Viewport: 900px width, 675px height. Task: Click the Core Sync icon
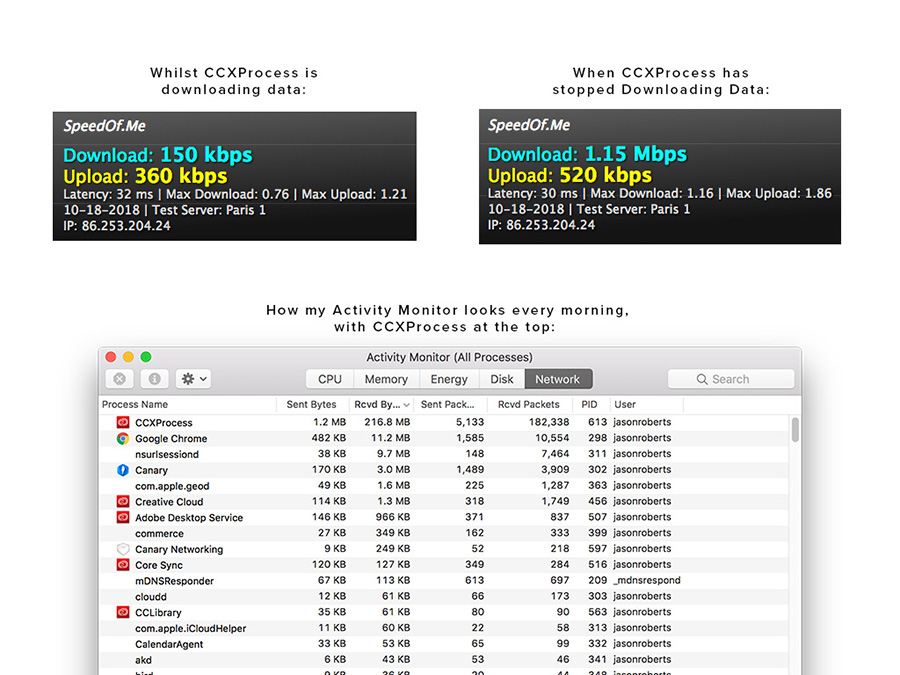pyautogui.click(x=123, y=565)
